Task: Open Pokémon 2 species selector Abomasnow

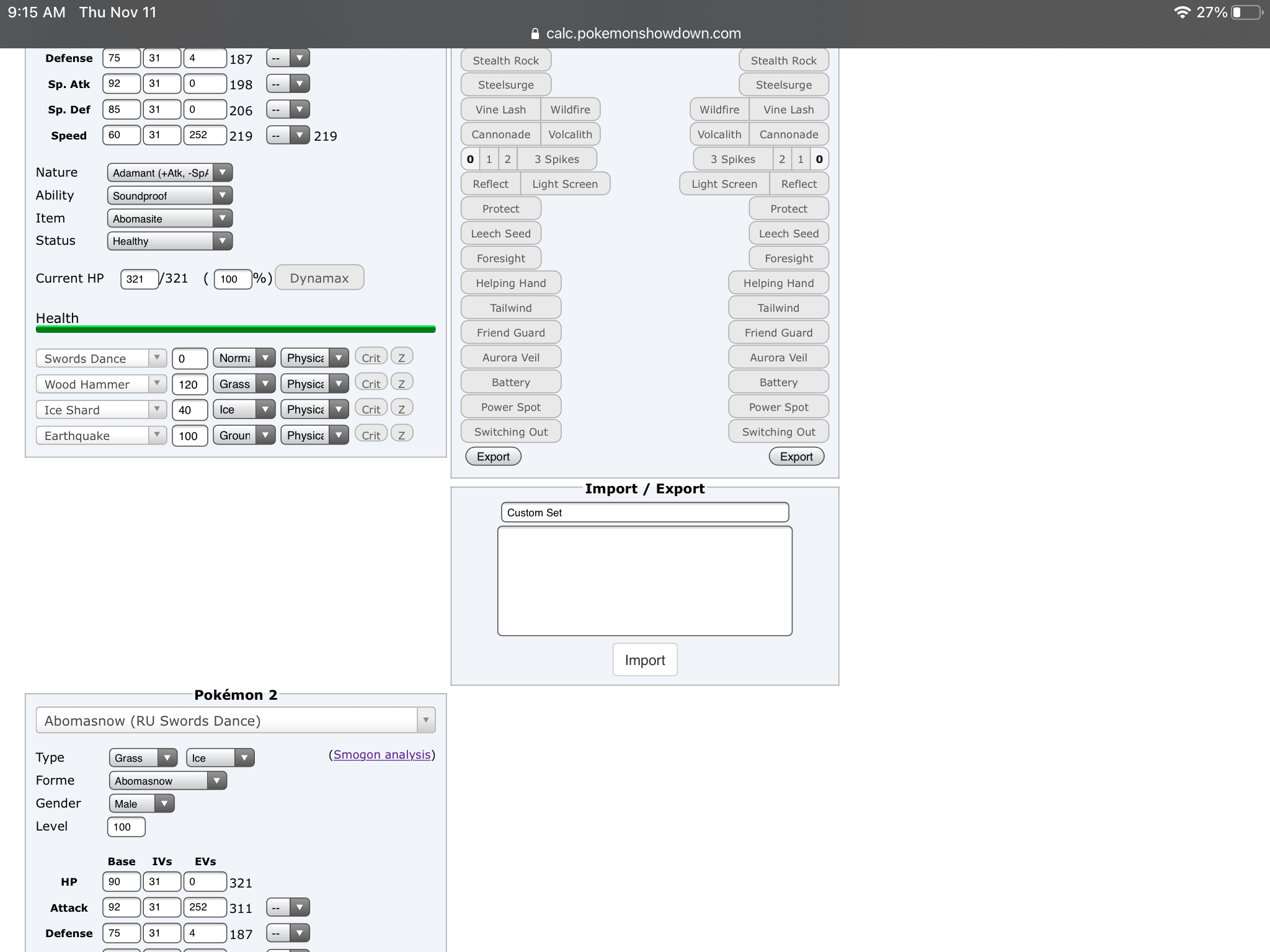Action: tap(236, 720)
